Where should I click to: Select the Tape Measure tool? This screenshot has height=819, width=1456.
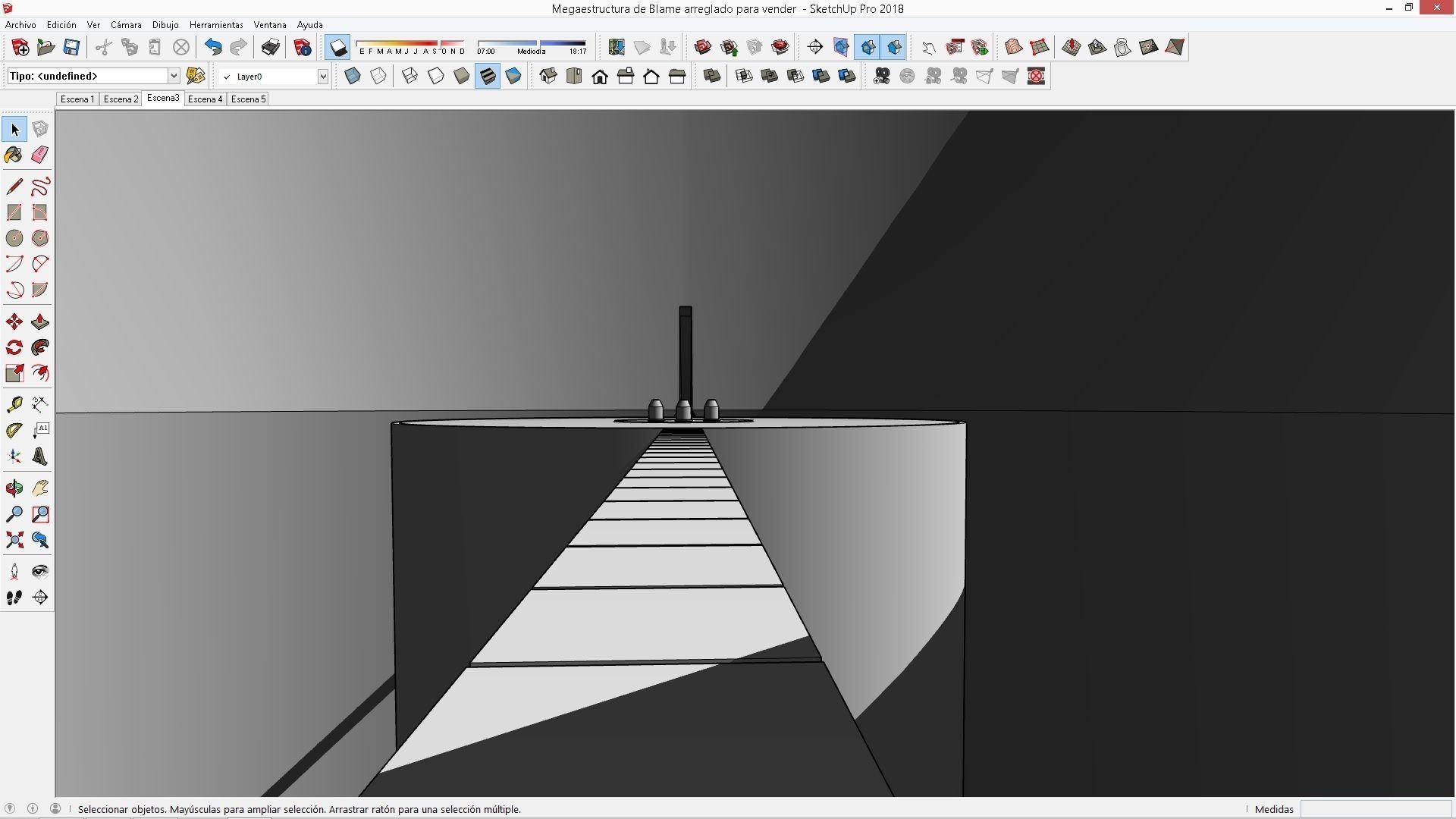point(14,404)
